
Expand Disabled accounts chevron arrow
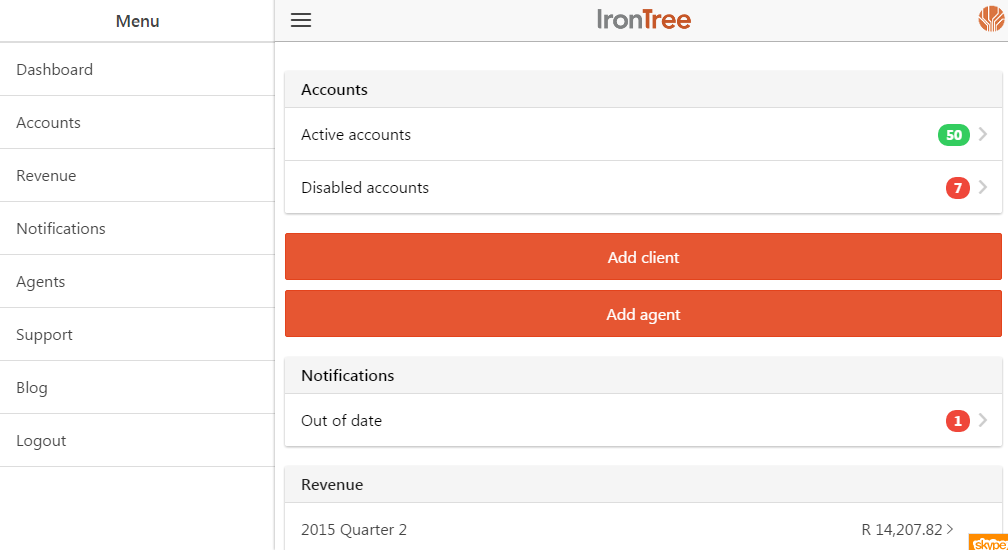983,188
